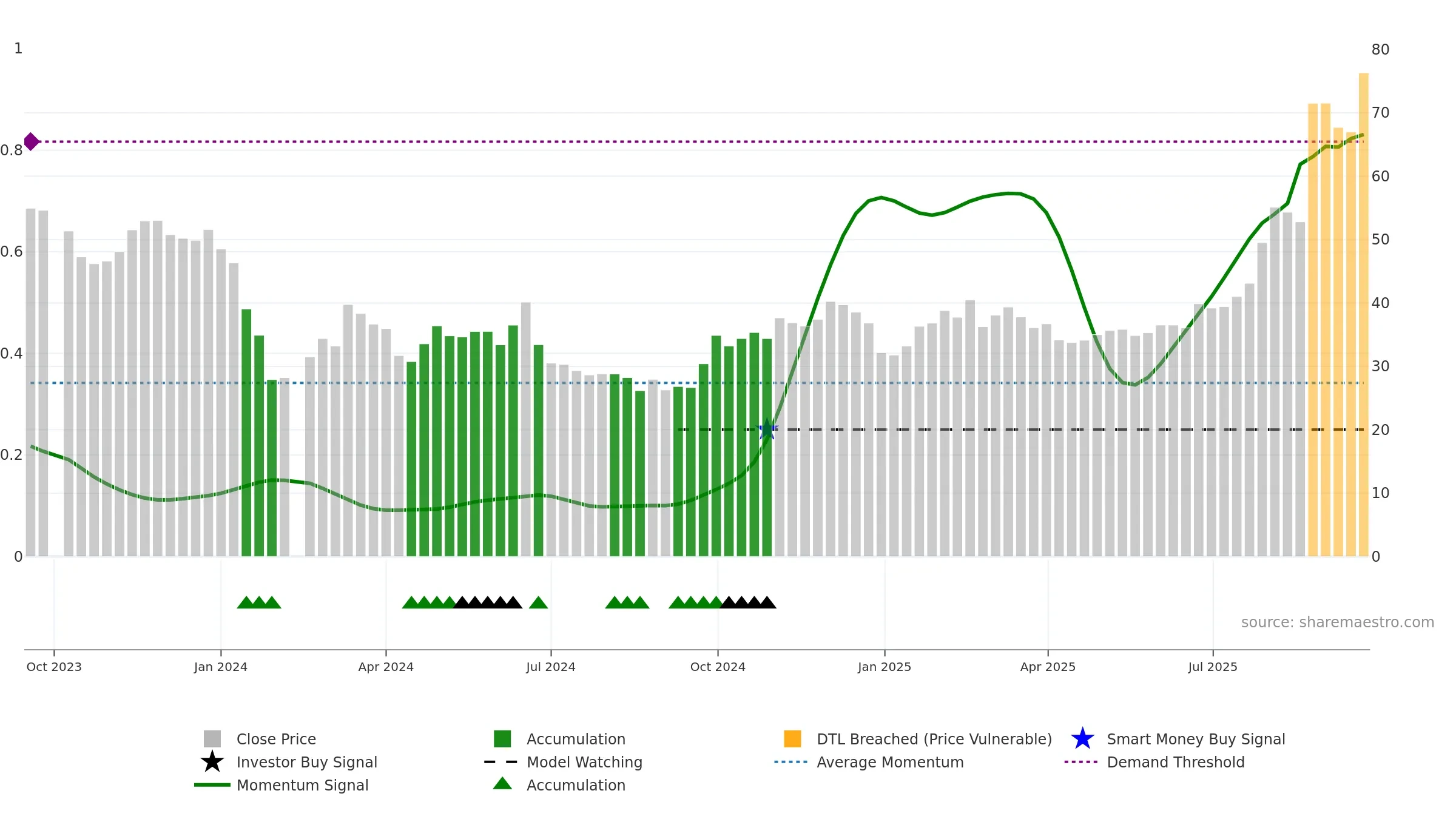Viewport: 1456px width, 819px height.
Task: Click the DTL Breached (Price Vulnerable) legend entry
Action: [x=918, y=739]
